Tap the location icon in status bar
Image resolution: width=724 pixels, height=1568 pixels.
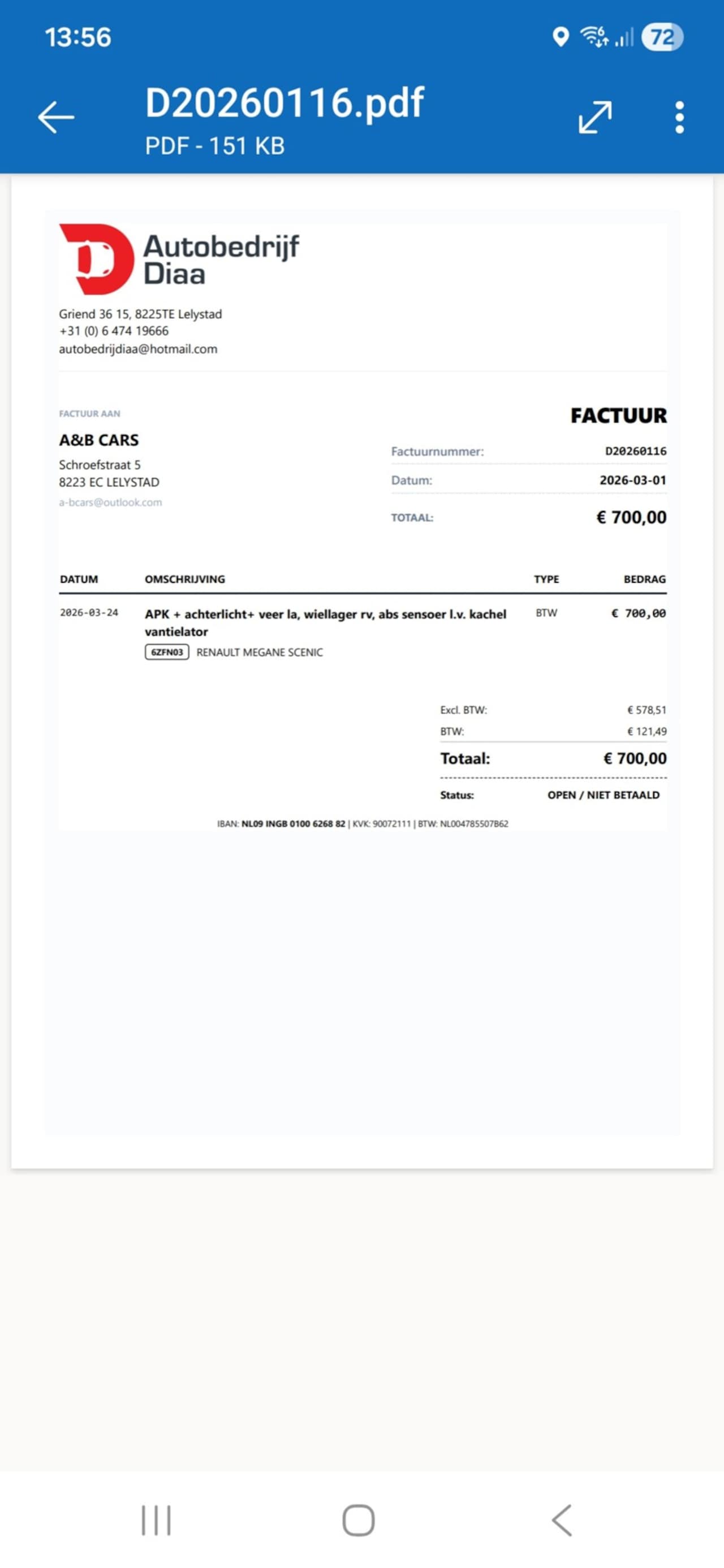560,37
